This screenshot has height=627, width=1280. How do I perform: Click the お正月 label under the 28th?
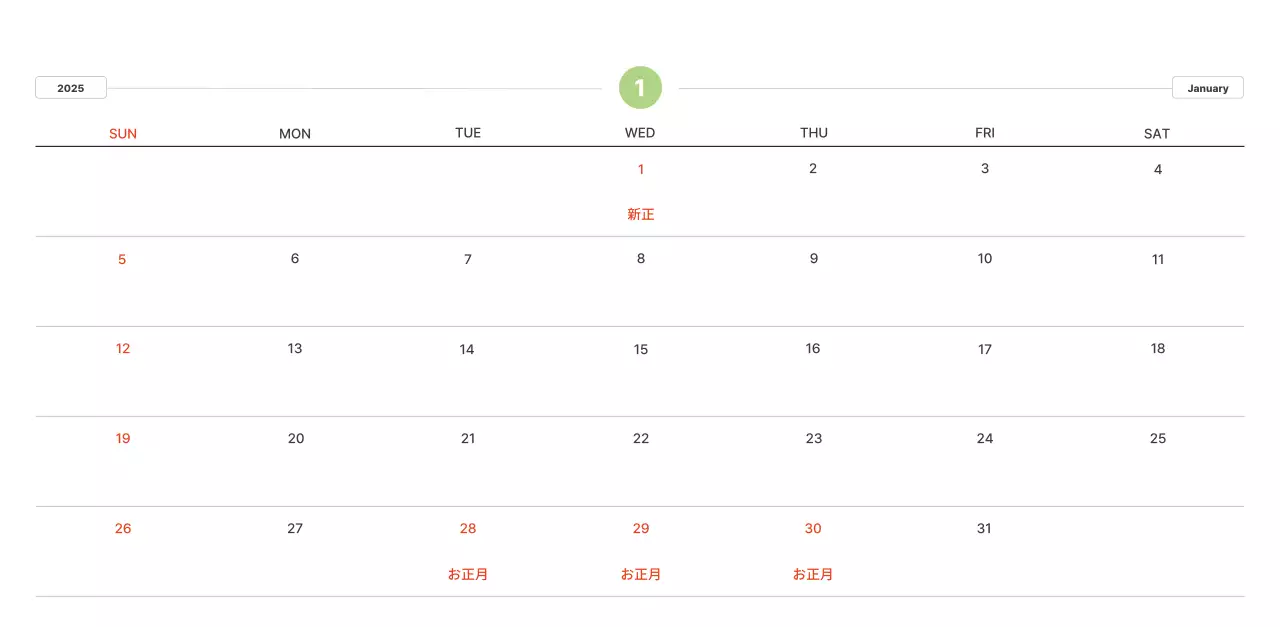[468, 574]
